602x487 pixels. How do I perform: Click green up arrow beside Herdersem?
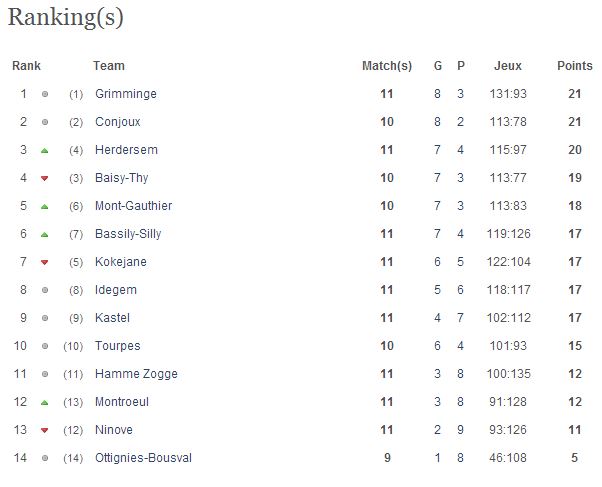tap(45, 151)
